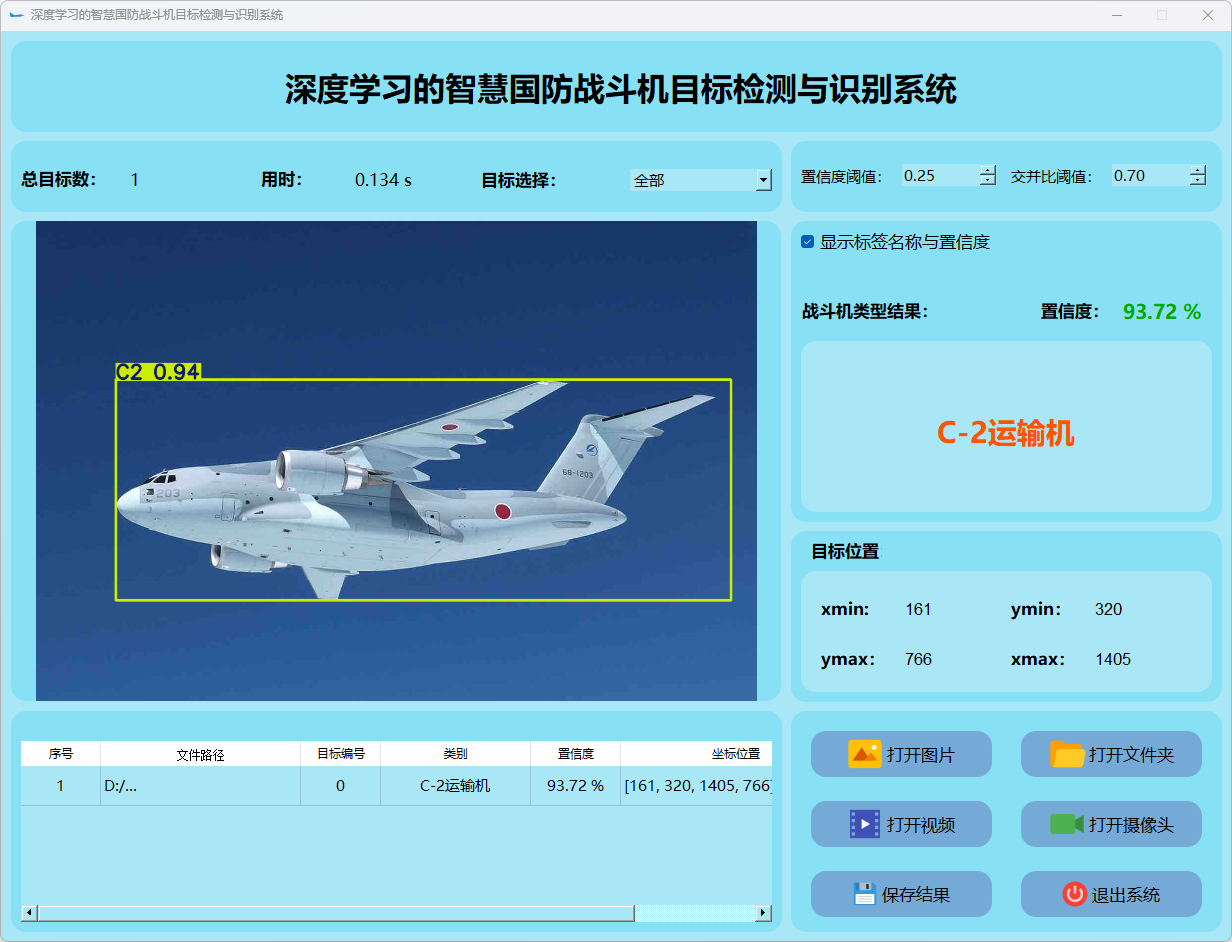The width and height of the screenshot is (1232, 942).
Task: Open the 目标选择 dropdown showing 全部
Action: (763, 180)
